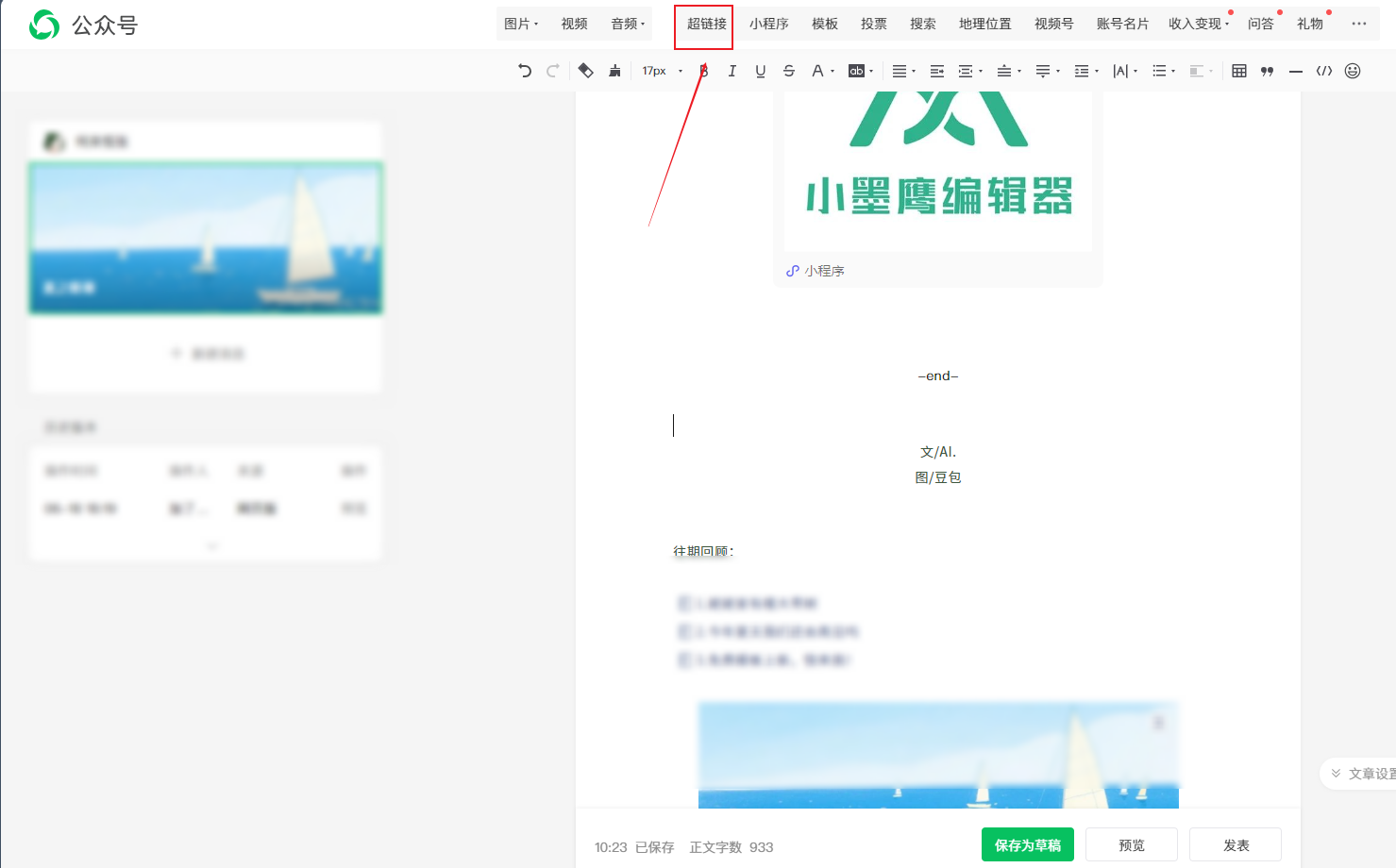Click the 发表 button
This screenshot has width=1396, height=868.
1236,845
